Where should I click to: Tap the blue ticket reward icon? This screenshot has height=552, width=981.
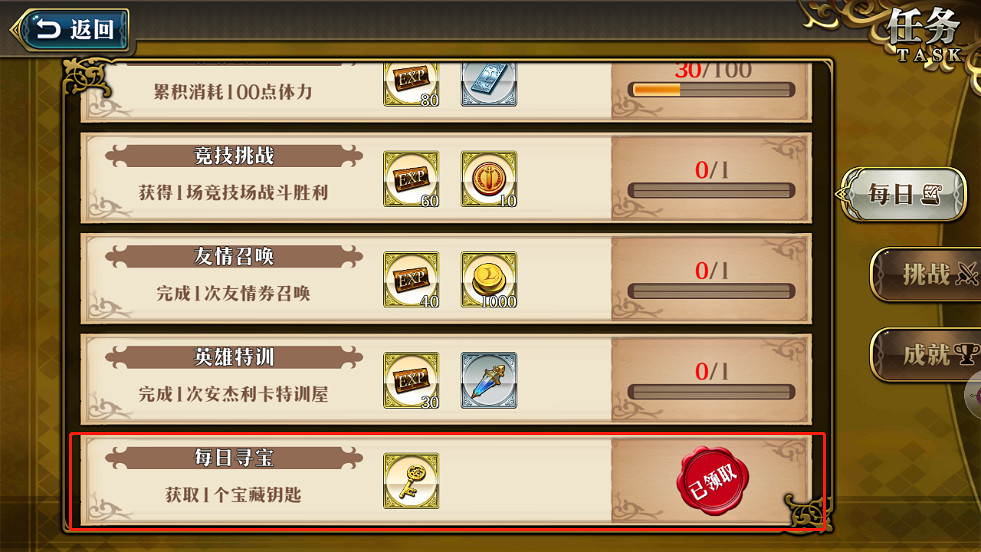pos(489,84)
